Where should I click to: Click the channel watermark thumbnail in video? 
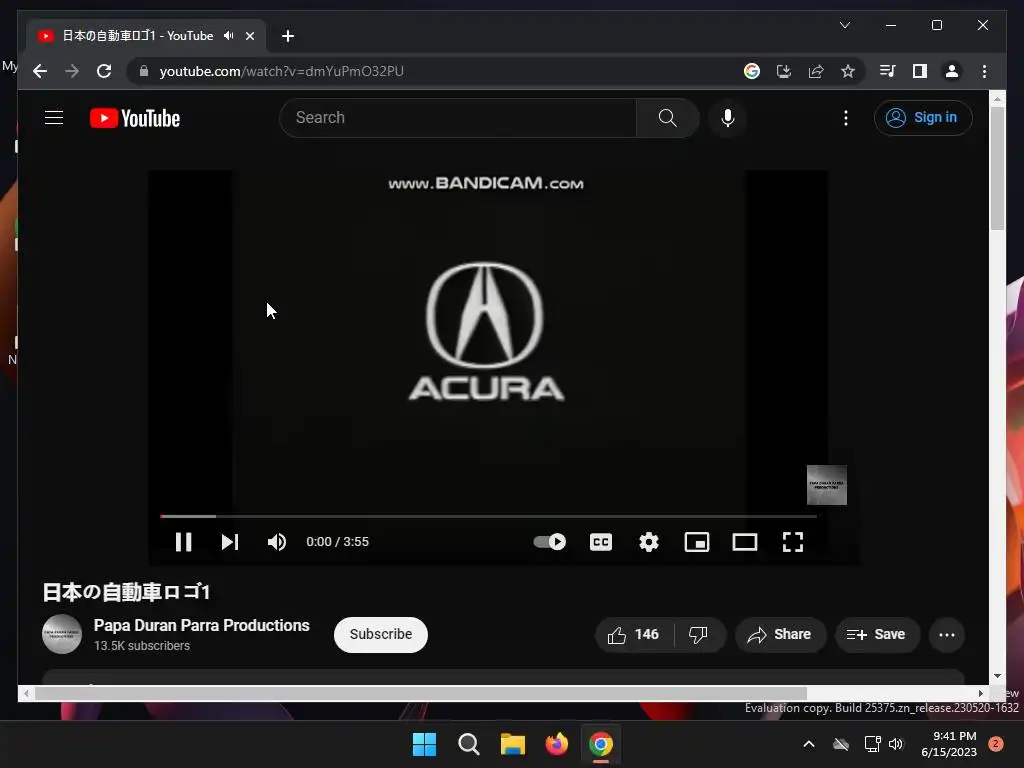coord(827,485)
